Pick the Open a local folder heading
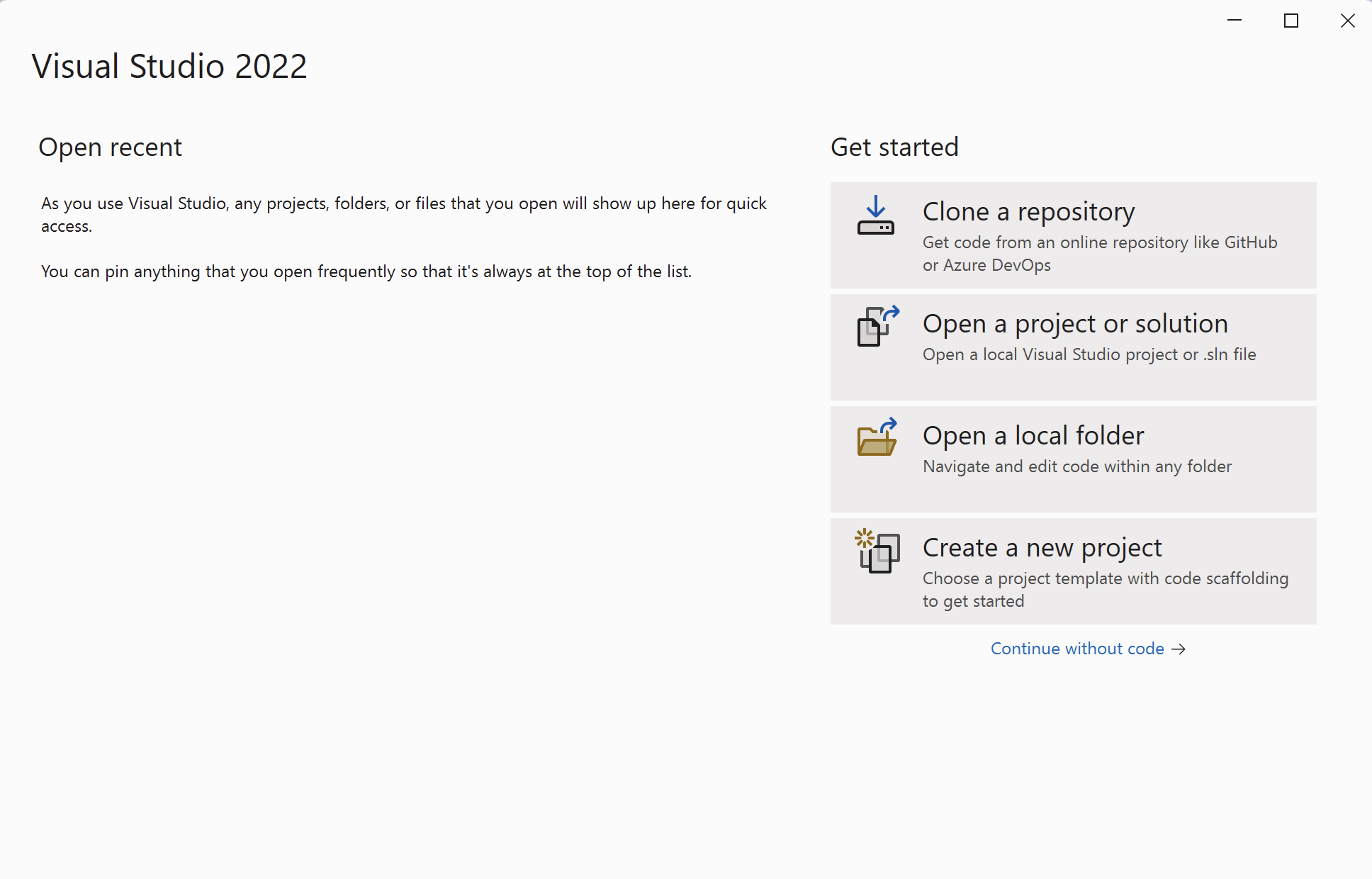1372x879 pixels. click(x=1033, y=436)
